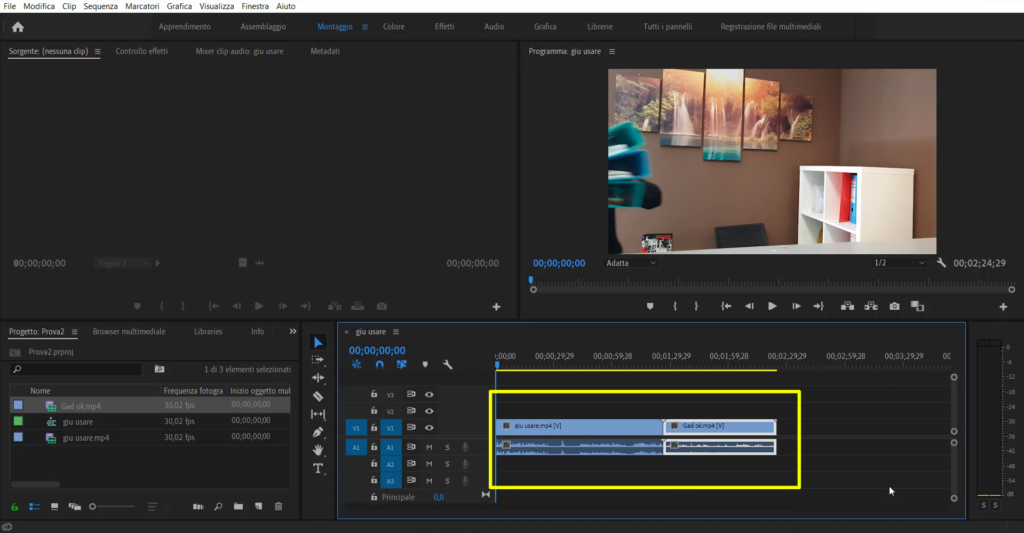This screenshot has height=533, width=1024.
Task: Open the Montaggio workspace menu
Action: coord(365,27)
